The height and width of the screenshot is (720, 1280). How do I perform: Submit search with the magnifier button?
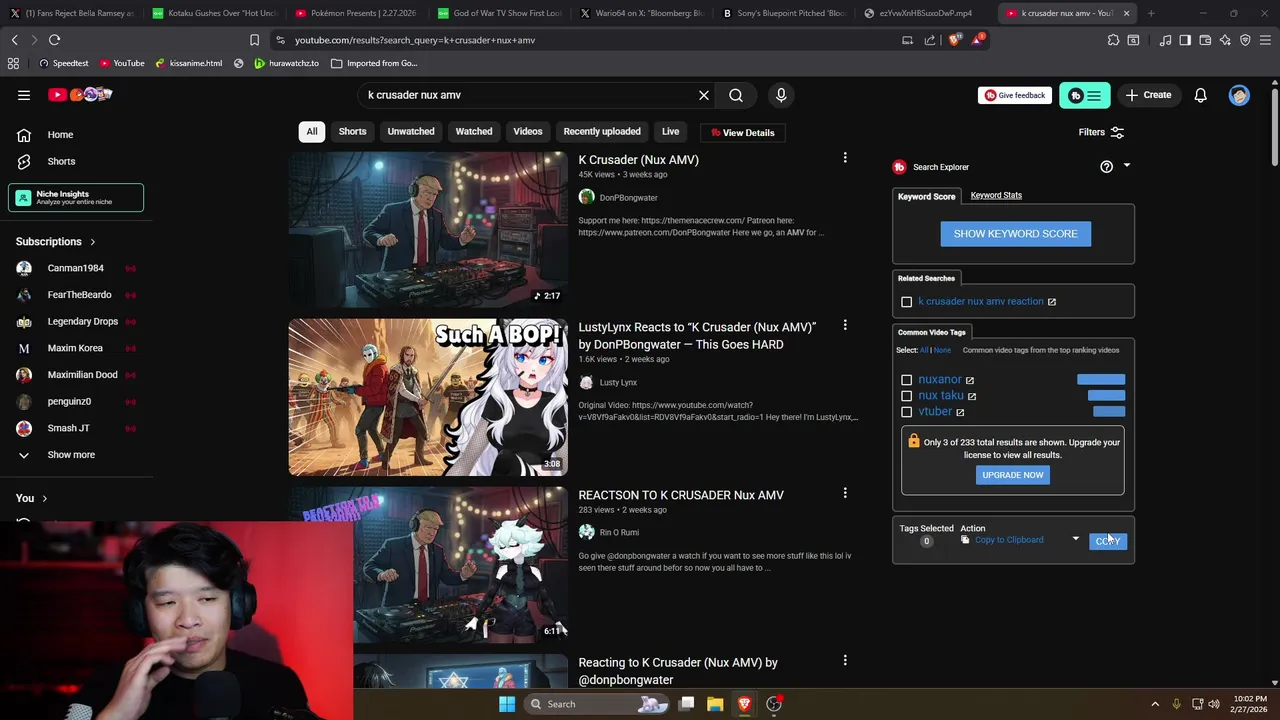[x=736, y=95]
